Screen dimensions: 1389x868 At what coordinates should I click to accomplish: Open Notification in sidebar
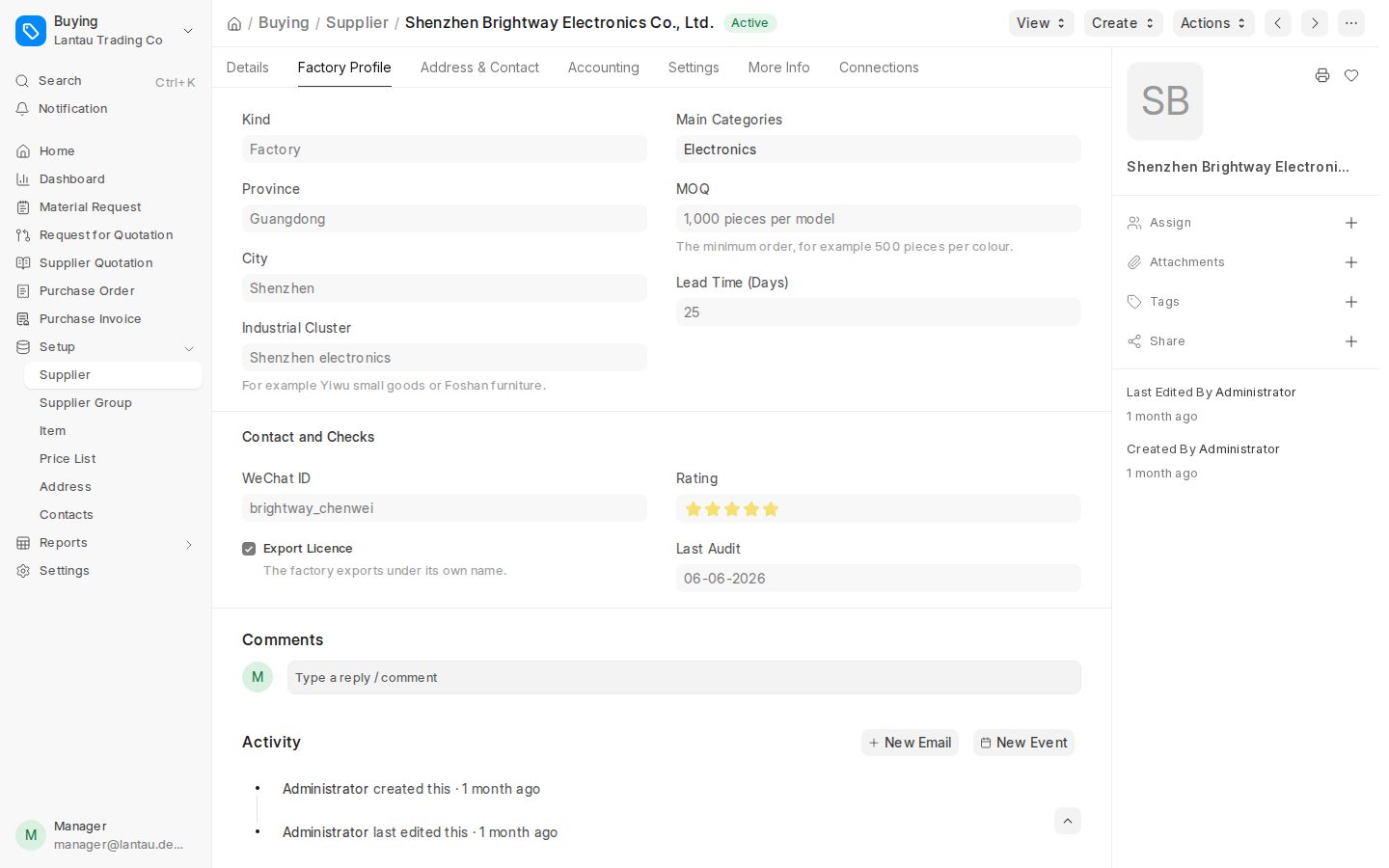click(105, 109)
